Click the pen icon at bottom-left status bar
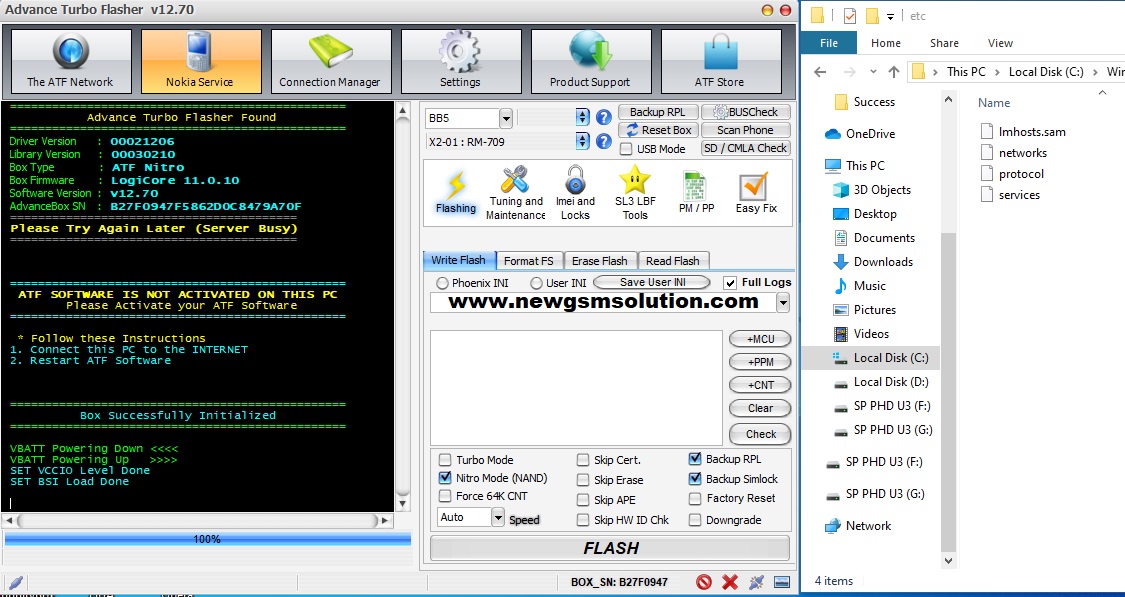1125x597 pixels. [16, 583]
